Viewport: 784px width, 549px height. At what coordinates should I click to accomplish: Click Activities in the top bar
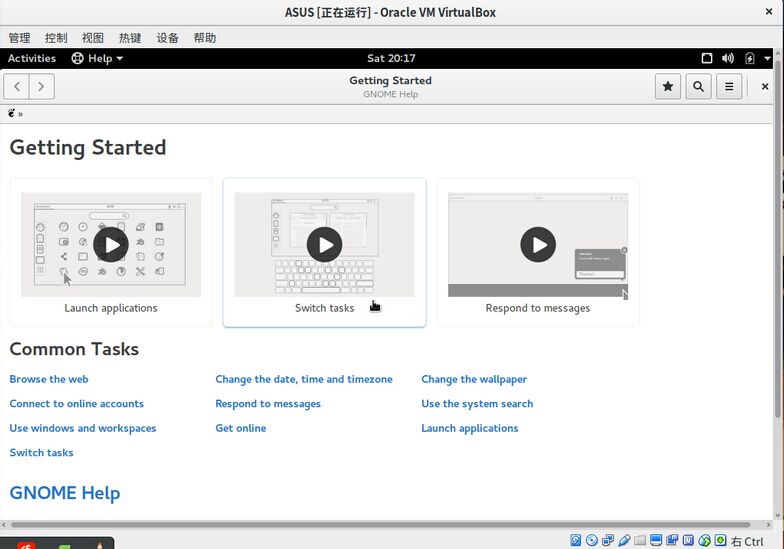coord(32,58)
